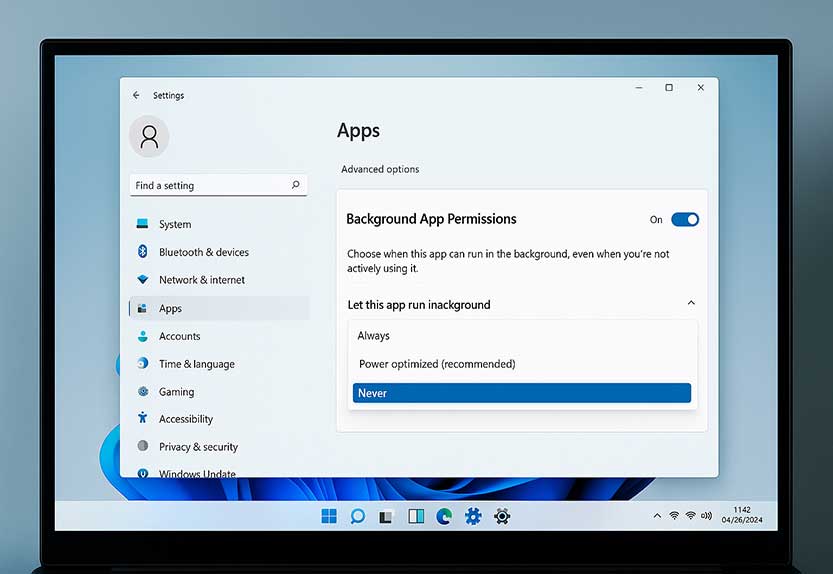Show hidden tray icons chevron

tap(657, 516)
